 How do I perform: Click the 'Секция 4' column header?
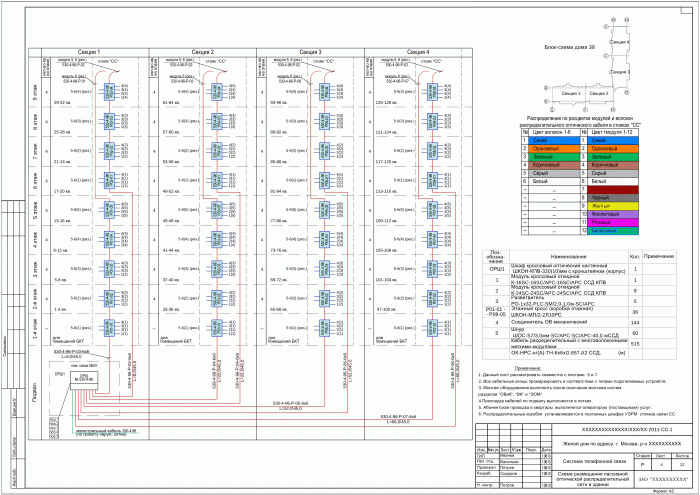click(x=418, y=52)
